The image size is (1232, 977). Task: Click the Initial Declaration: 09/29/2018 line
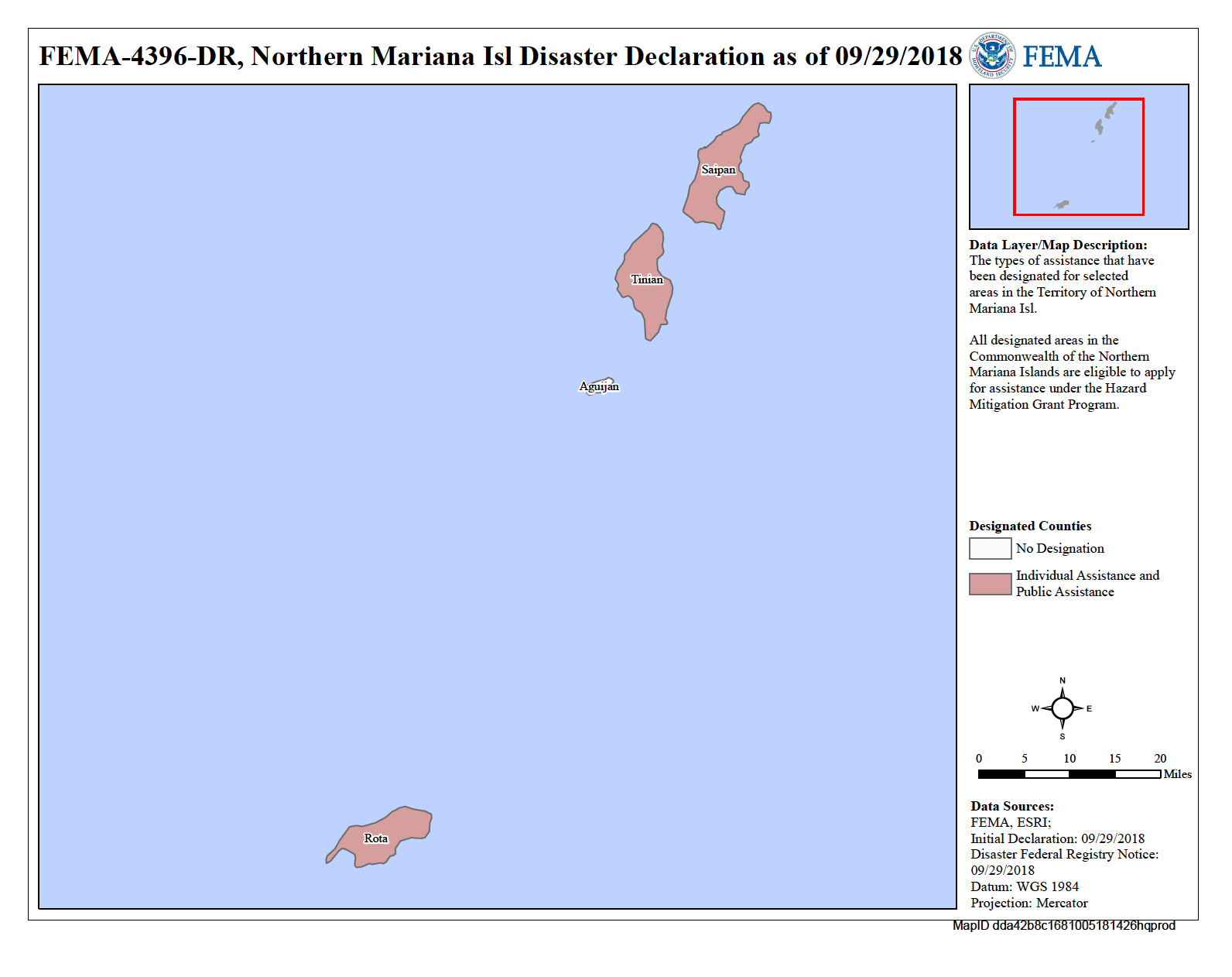pyautogui.click(x=1057, y=838)
